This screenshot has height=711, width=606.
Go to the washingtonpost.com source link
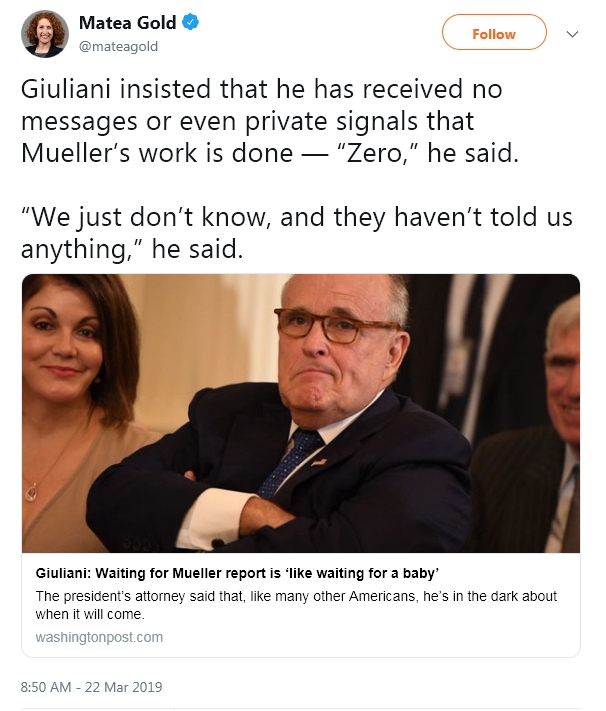[x=99, y=636]
